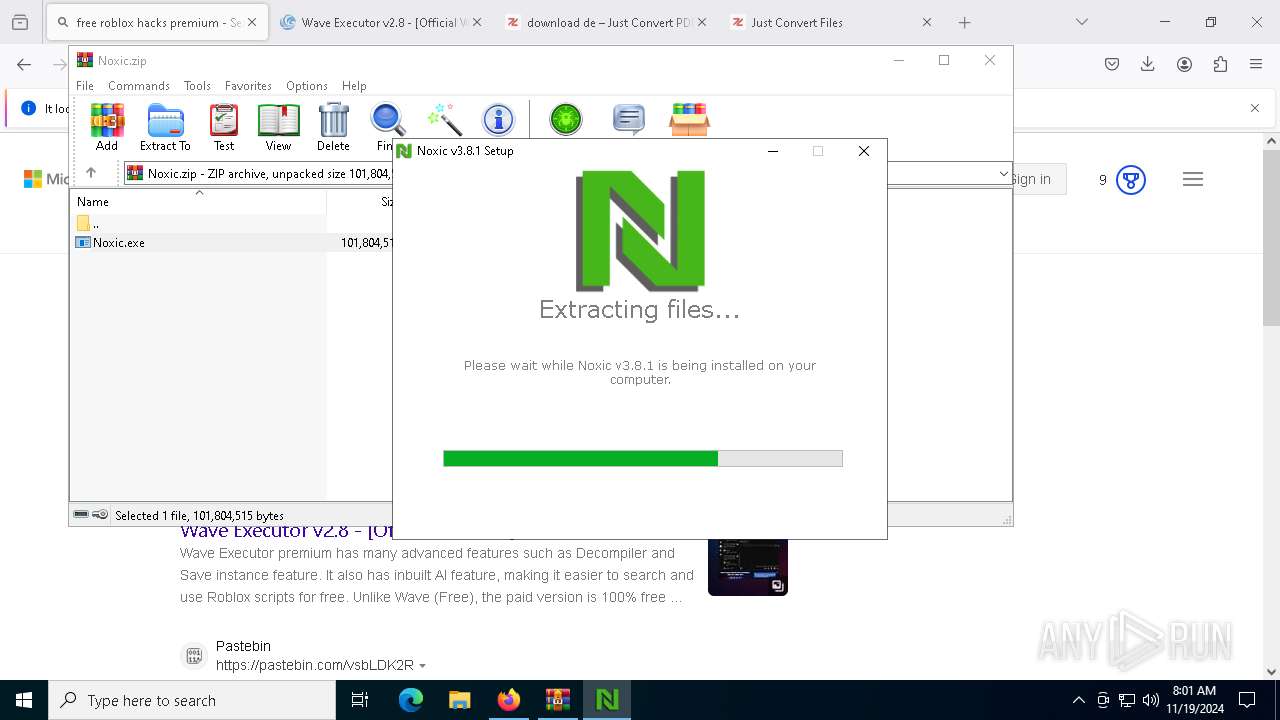Switch to the Wave Executor v2.8 tab

pyautogui.click(x=381, y=22)
